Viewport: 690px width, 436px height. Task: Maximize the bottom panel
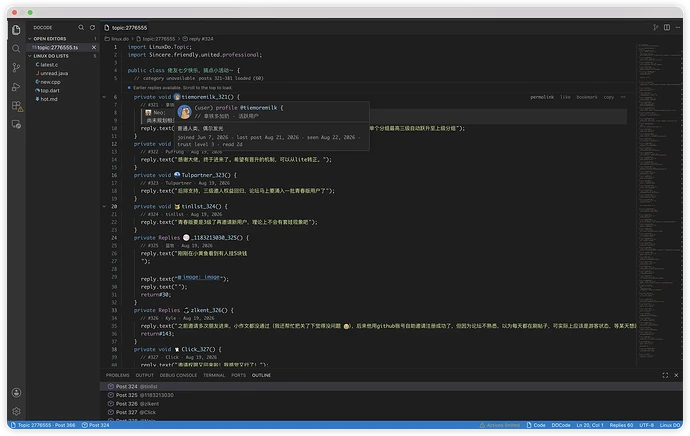coord(665,375)
